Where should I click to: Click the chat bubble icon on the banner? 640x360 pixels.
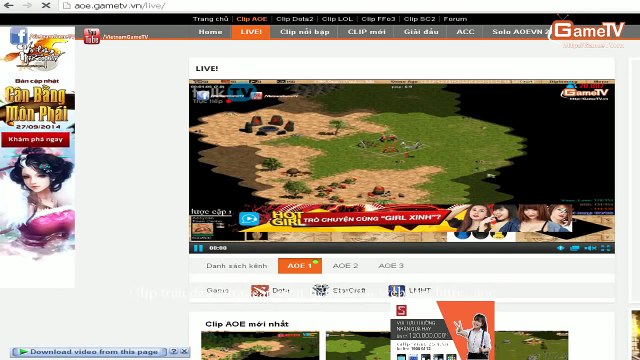pyautogui.click(x=249, y=219)
